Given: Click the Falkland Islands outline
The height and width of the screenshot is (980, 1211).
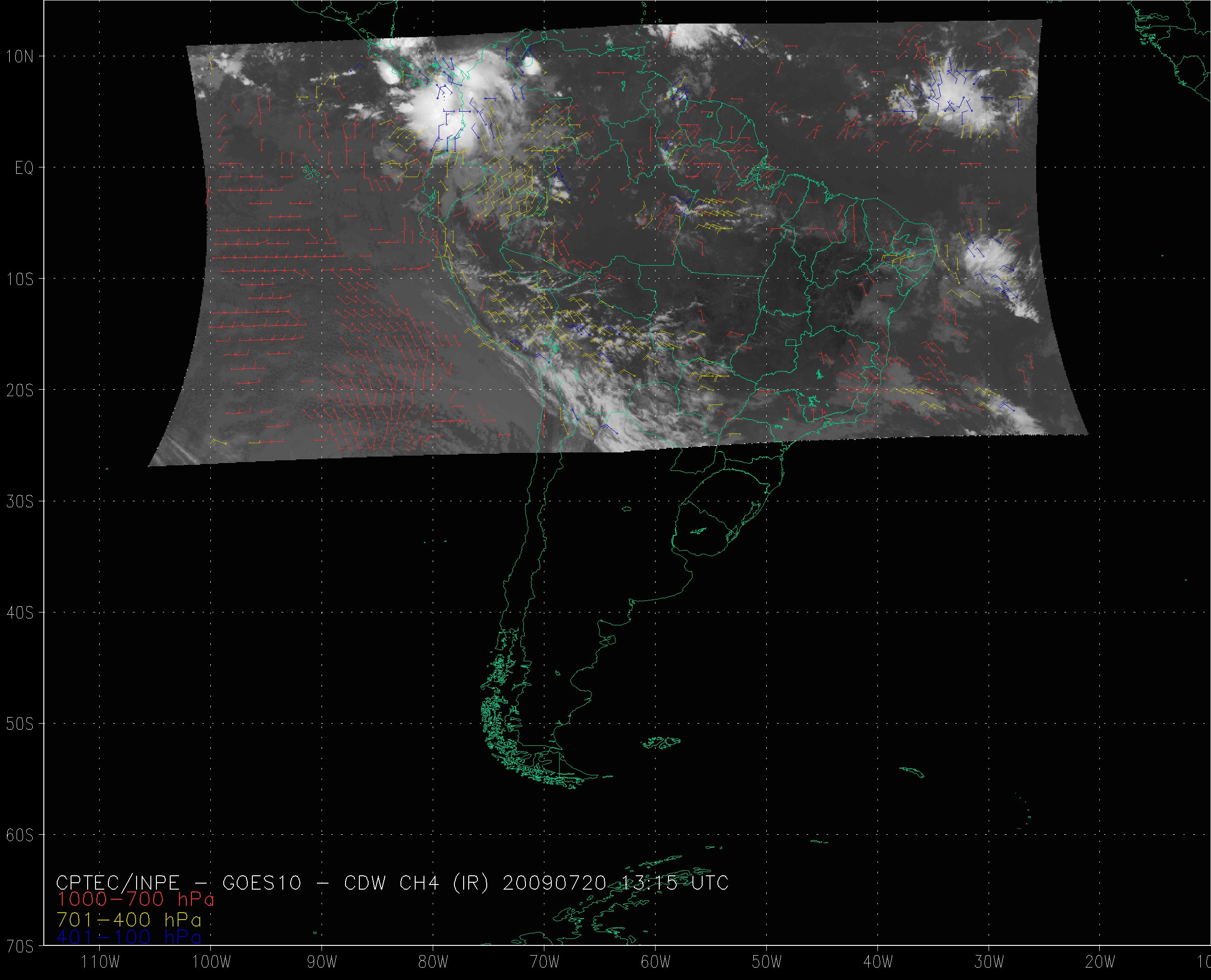Looking at the screenshot, I should pyautogui.click(x=662, y=743).
